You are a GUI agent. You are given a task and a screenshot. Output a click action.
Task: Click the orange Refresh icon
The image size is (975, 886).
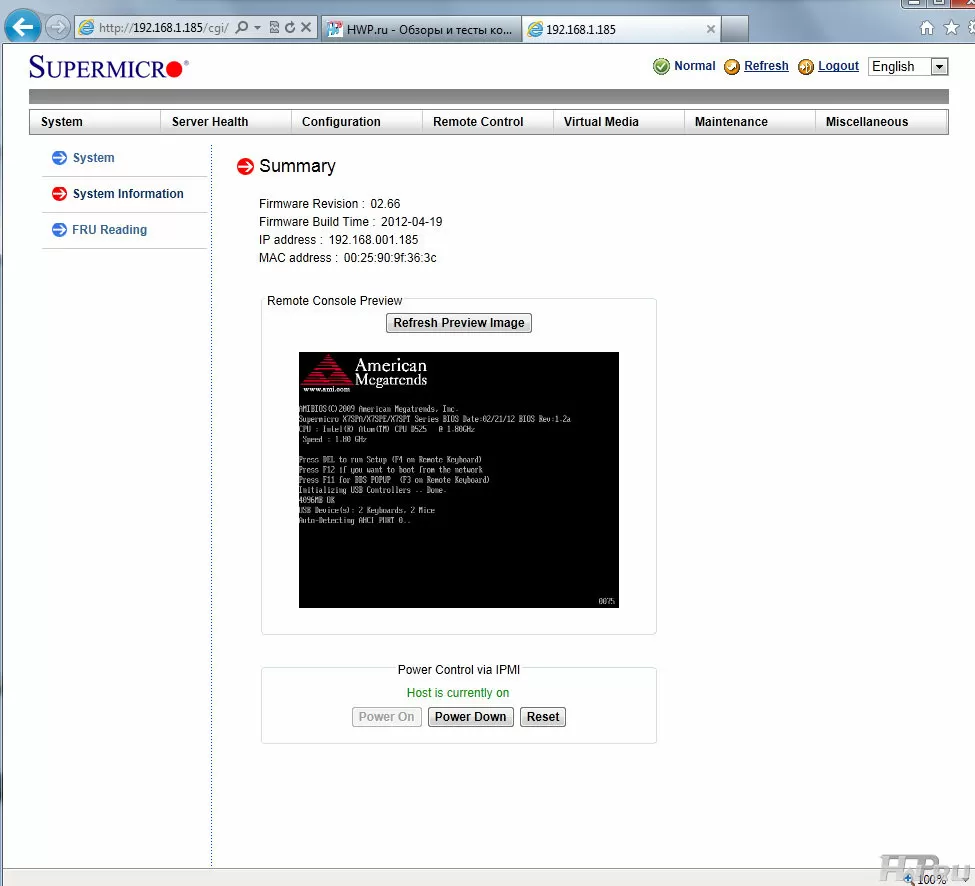click(x=732, y=67)
